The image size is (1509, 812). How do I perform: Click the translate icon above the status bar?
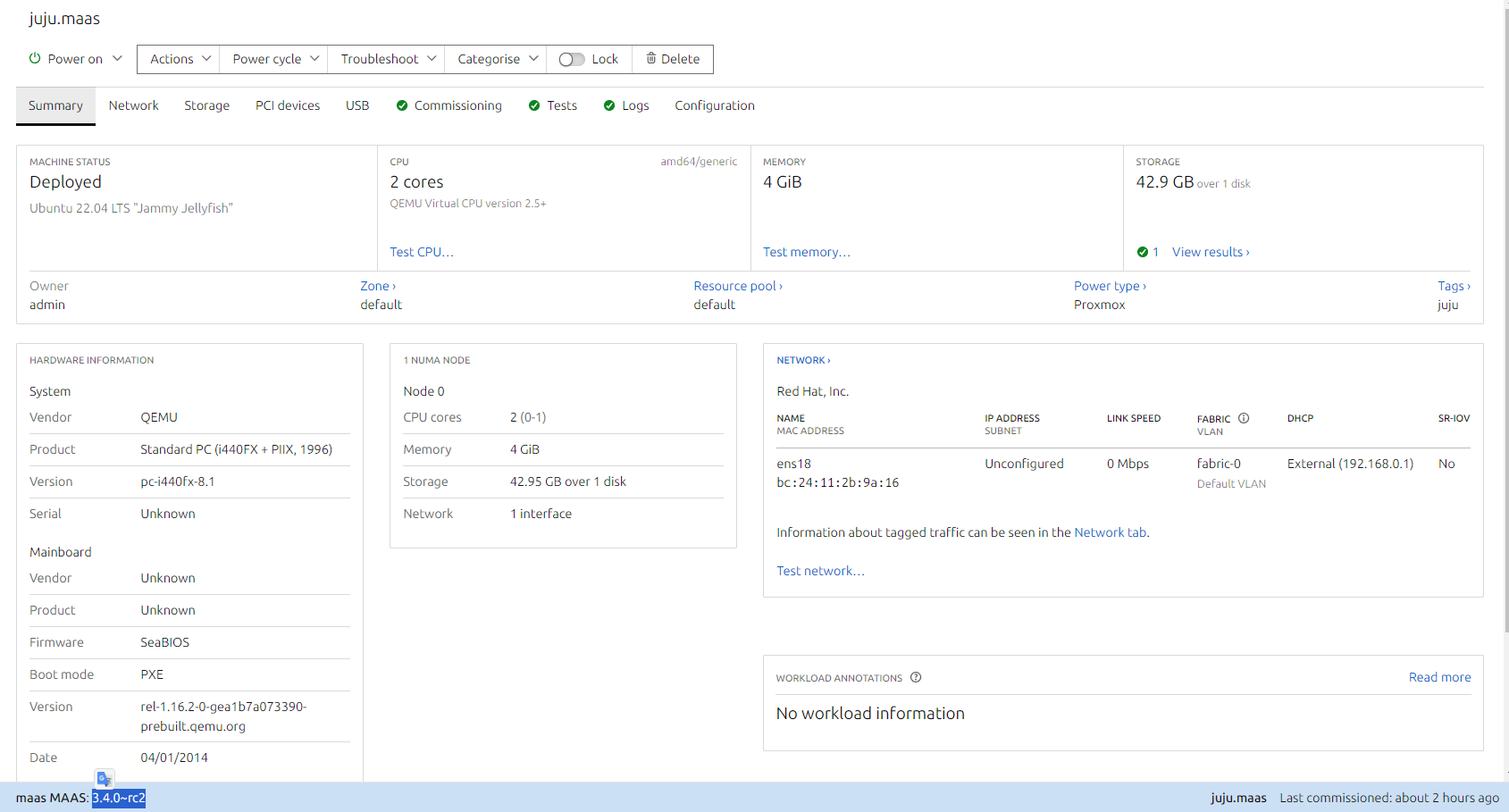coord(105,779)
